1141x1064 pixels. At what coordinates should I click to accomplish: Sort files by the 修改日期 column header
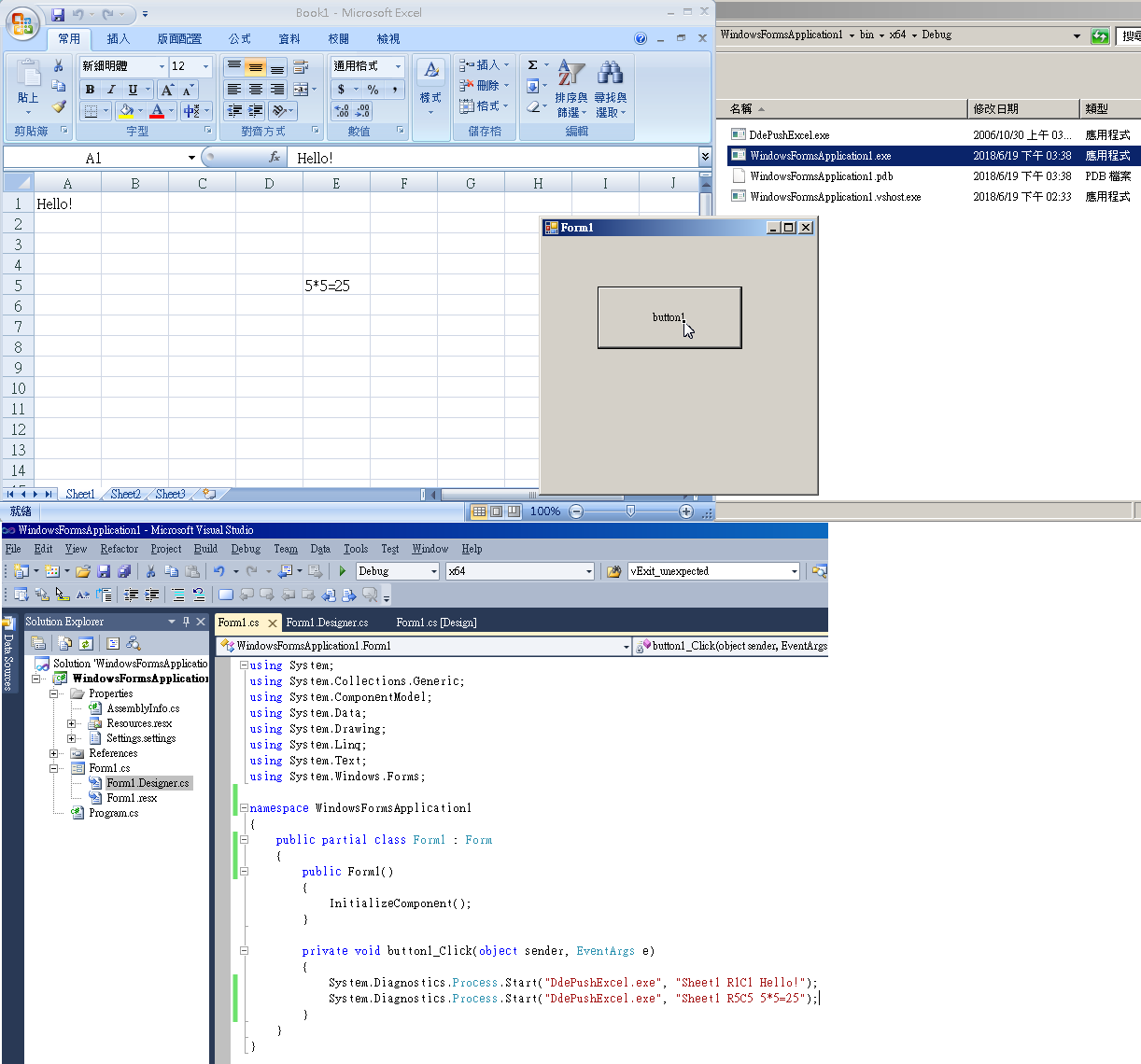[1023, 108]
